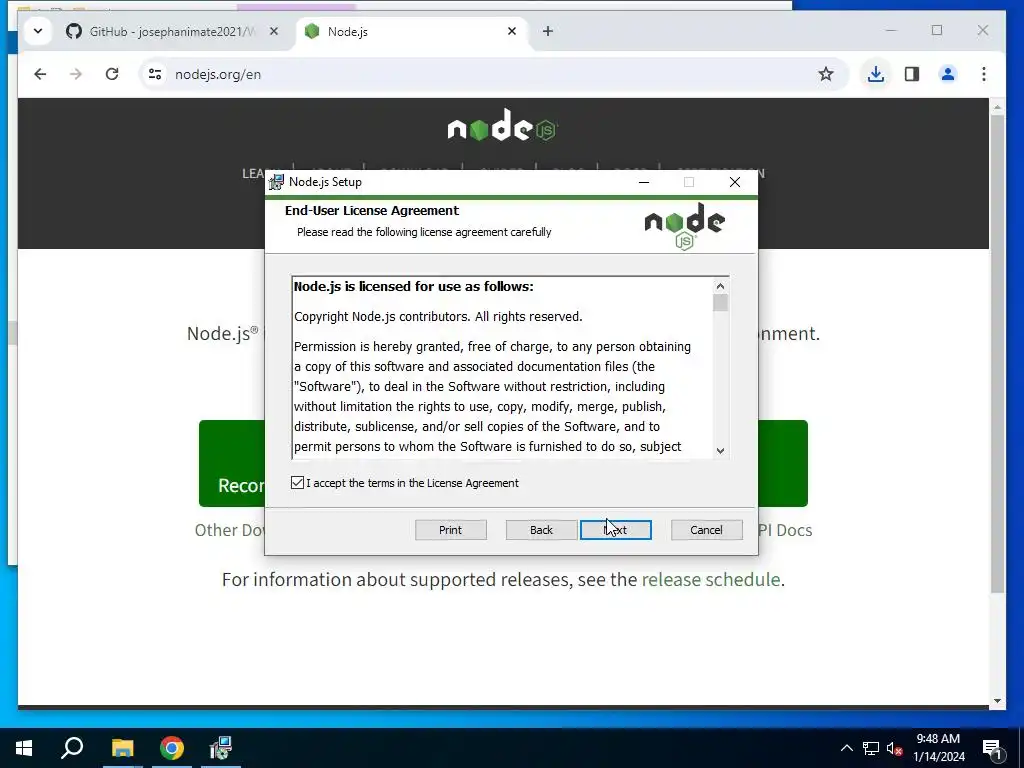Viewport: 1024px width, 768px height.
Task: Click Node.js Setup title bar installer icon
Action: (x=277, y=182)
